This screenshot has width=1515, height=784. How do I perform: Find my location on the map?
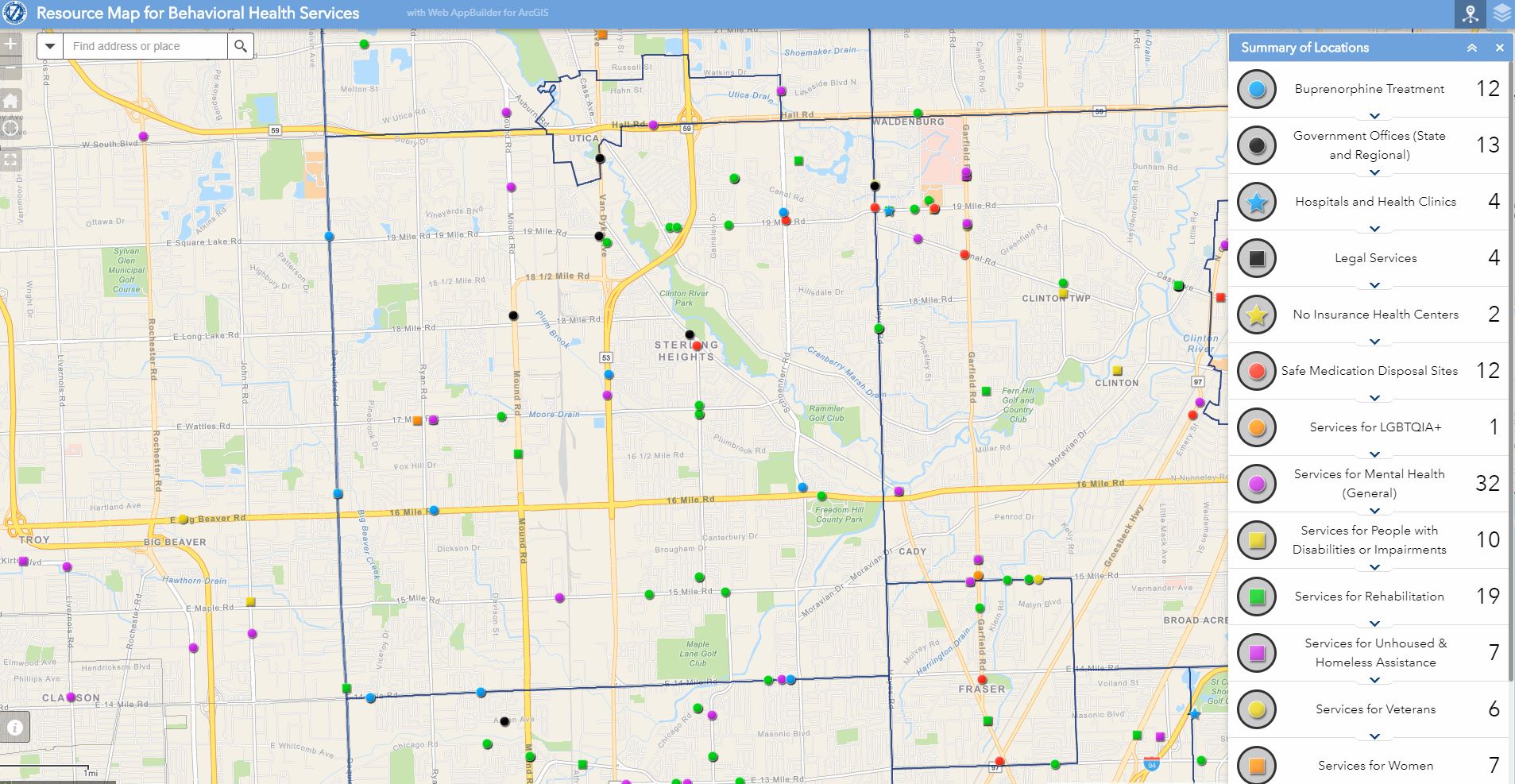[x=10, y=129]
